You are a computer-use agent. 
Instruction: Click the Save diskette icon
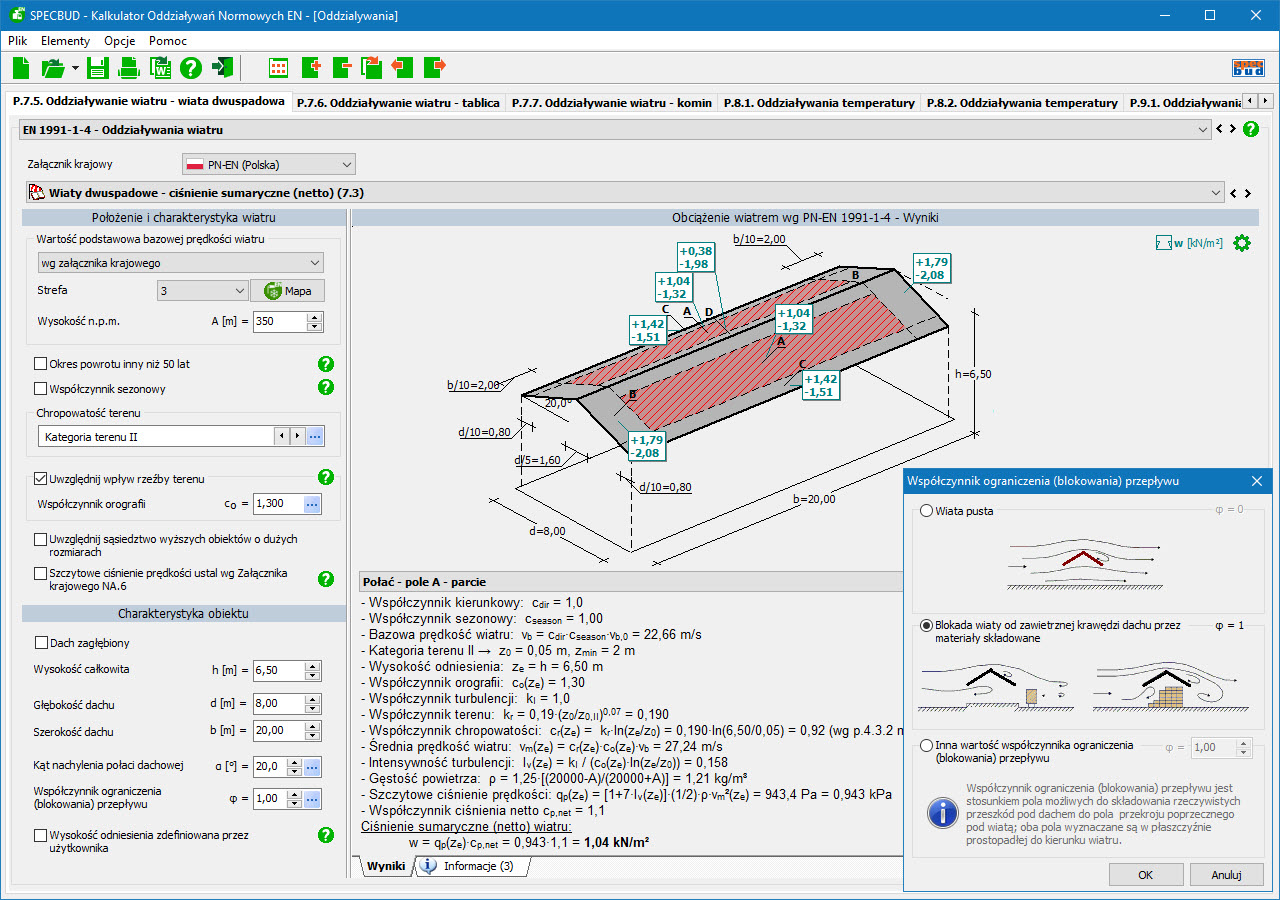coord(97,68)
